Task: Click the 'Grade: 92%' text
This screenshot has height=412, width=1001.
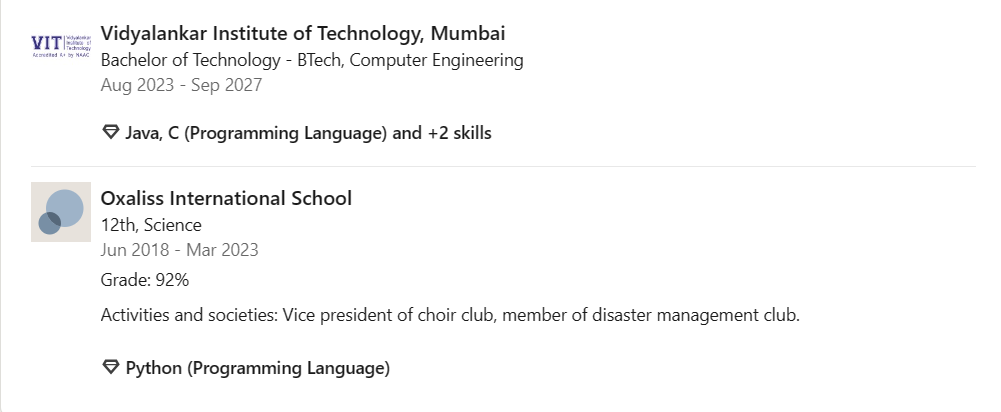Action: (145, 280)
